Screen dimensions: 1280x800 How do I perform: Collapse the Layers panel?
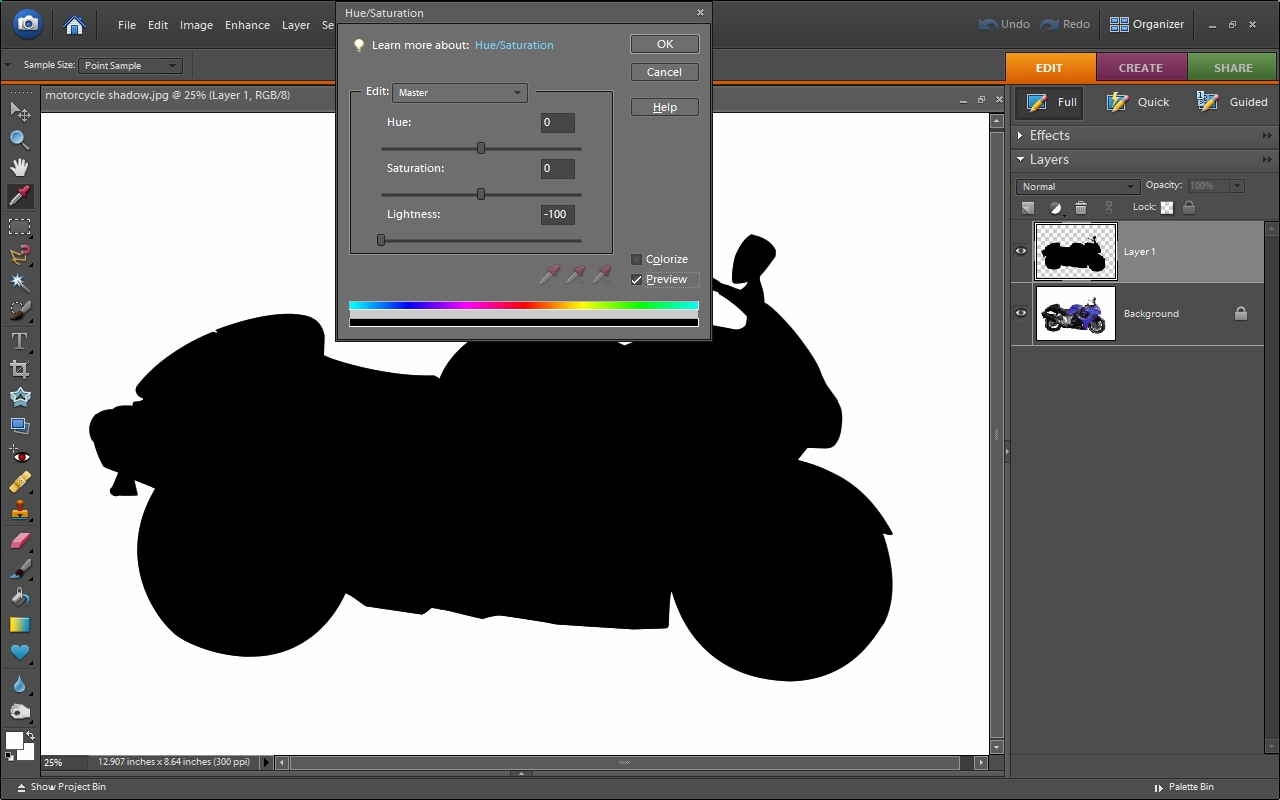coord(1020,160)
